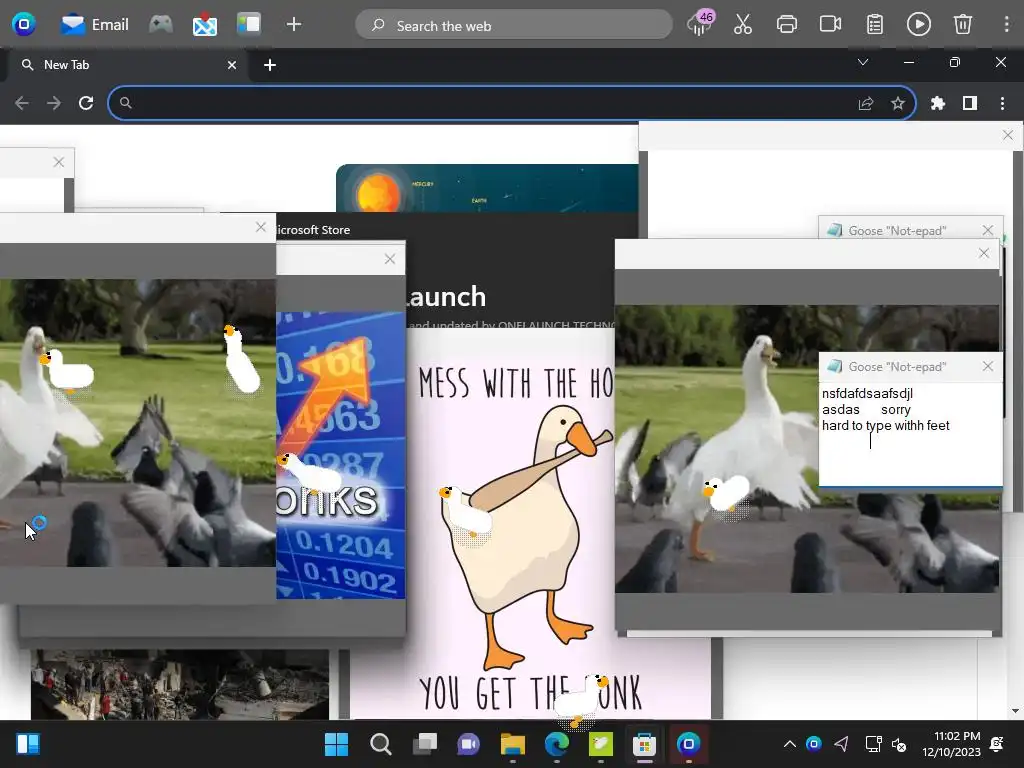Click the play circle icon in OneLaunch bar
The image size is (1024, 768).
click(918, 25)
